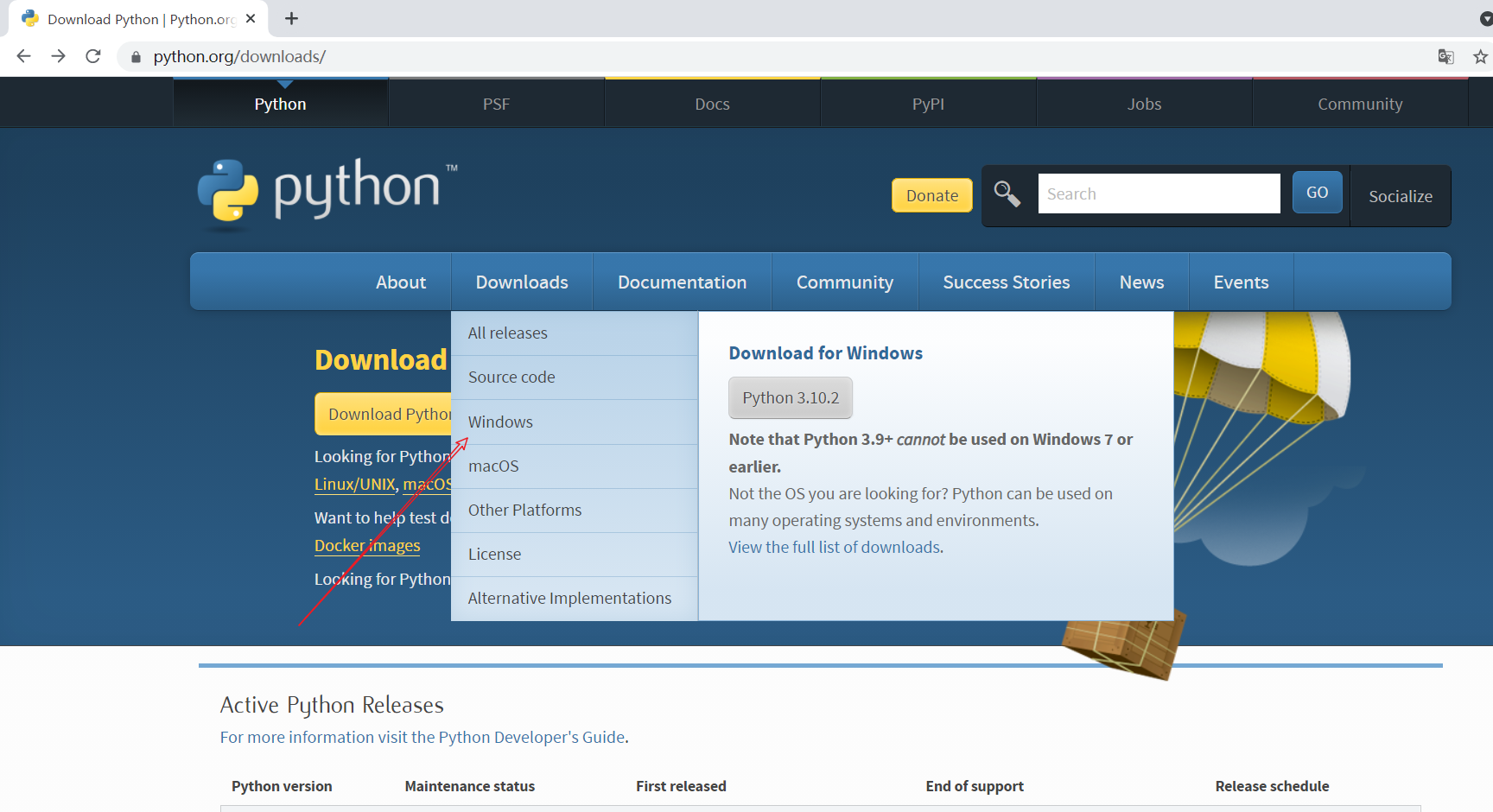Click Release schedule column header
Screen dimensions: 1493x812
click(x=1272, y=786)
